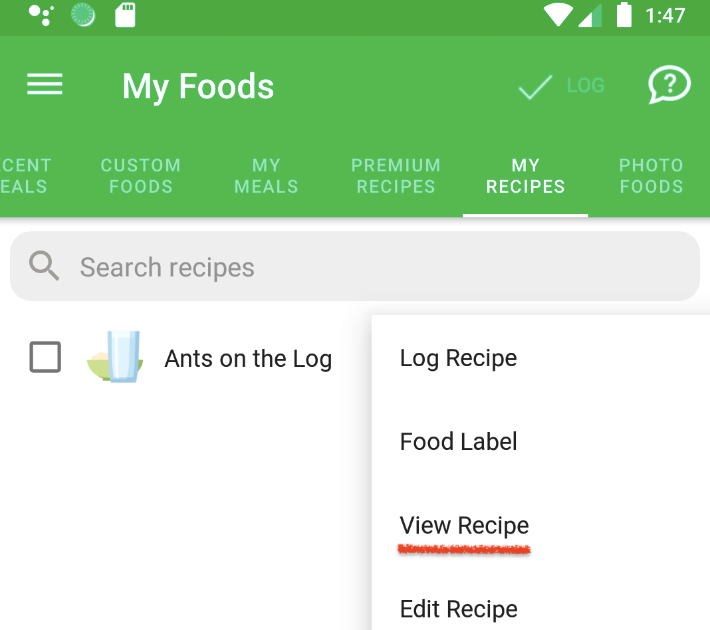Tap the green circular sync notification icon

[83, 15]
